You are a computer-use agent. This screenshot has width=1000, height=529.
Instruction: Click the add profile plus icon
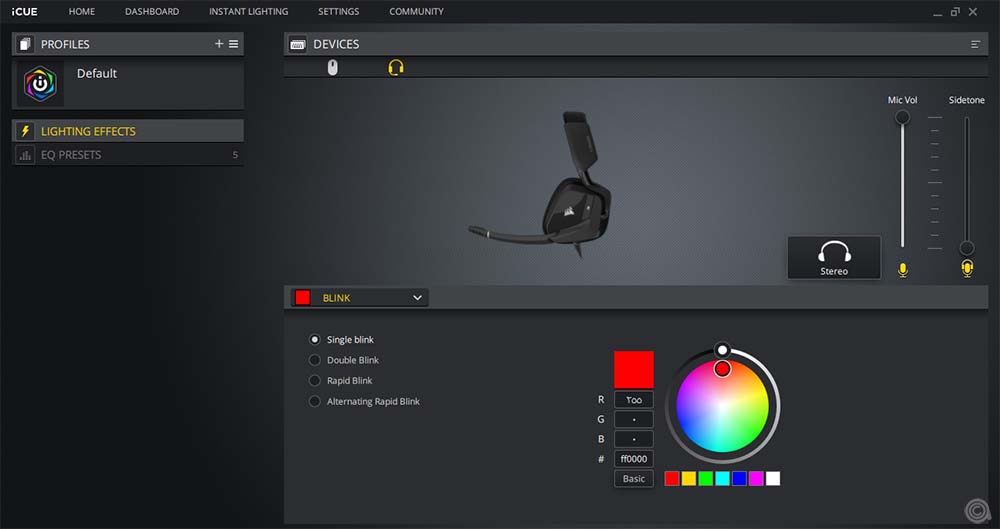[x=219, y=44]
